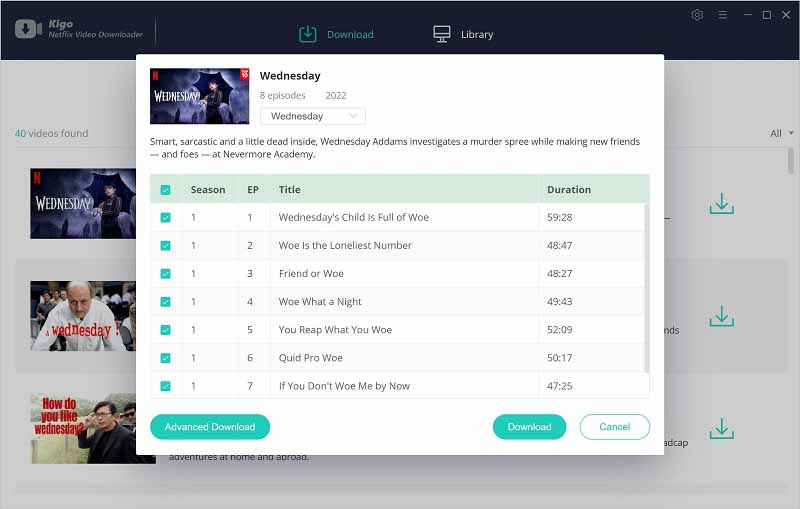Uncheck episode 7 If You Don't Woe Me by Now
The image size is (800, 509).
click(x=165, y=386)
